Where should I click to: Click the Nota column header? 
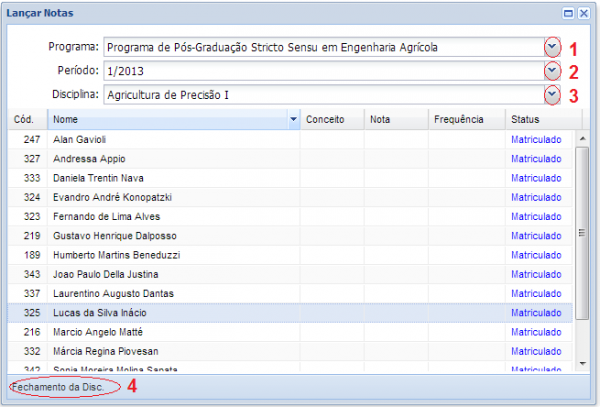(x=395, y=119)
